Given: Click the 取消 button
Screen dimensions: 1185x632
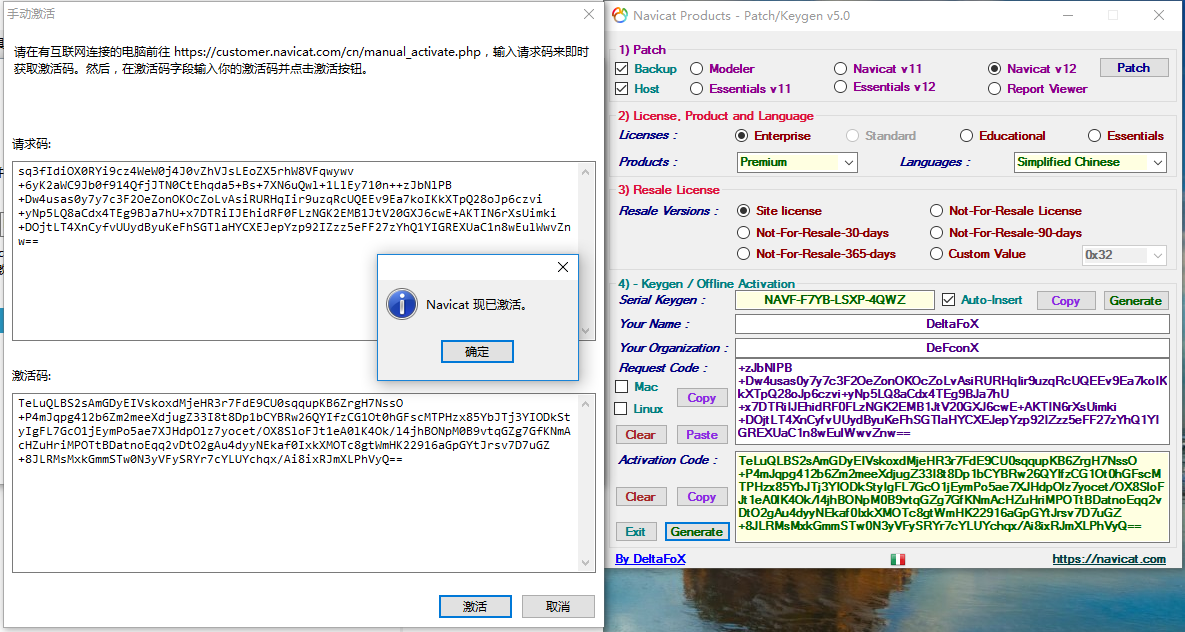Looking at the screenshot, I should pyautogui.click(x=558, y=606).
